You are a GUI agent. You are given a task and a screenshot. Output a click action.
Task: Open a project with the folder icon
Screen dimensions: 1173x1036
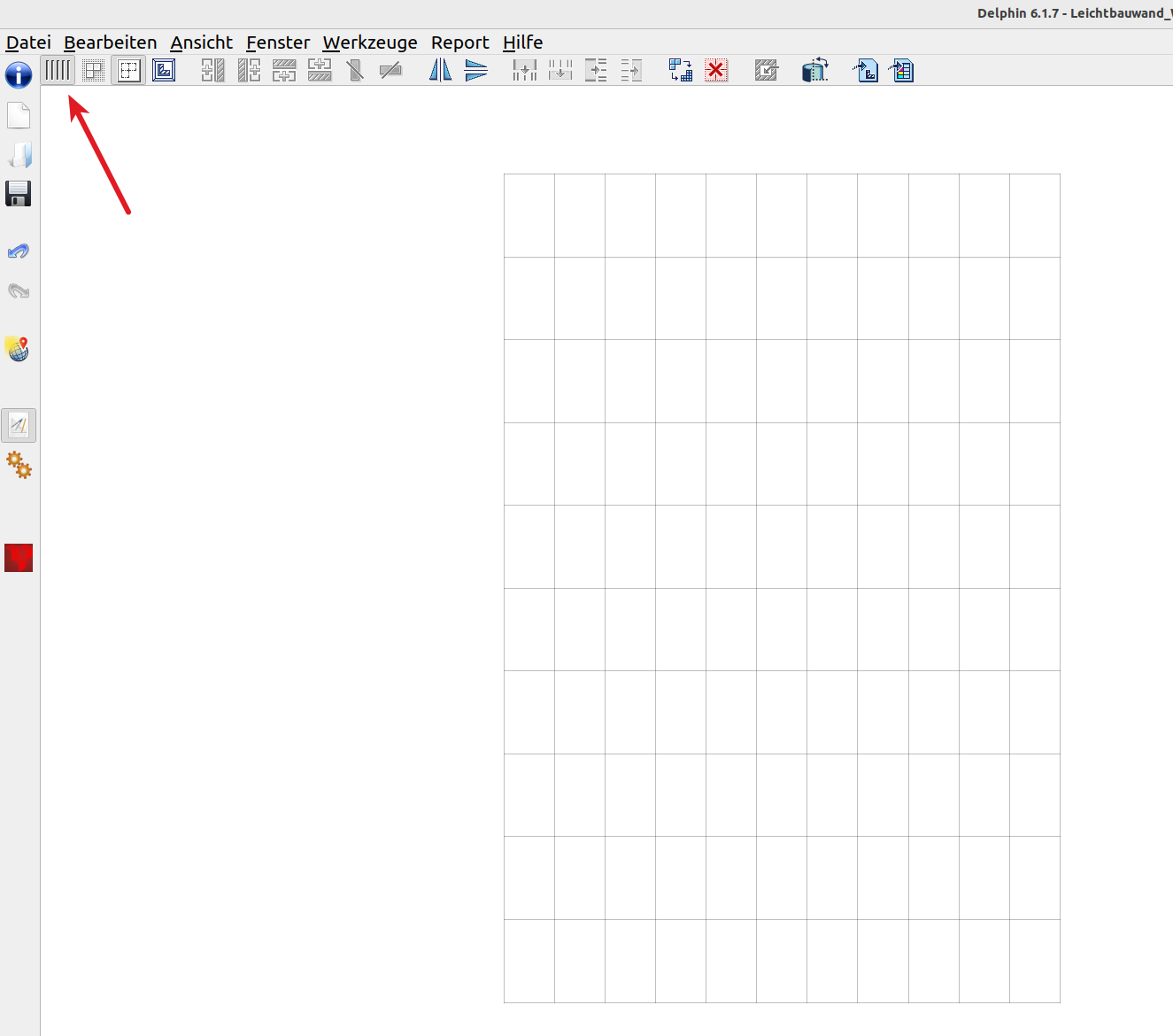(x=19, y=155)
